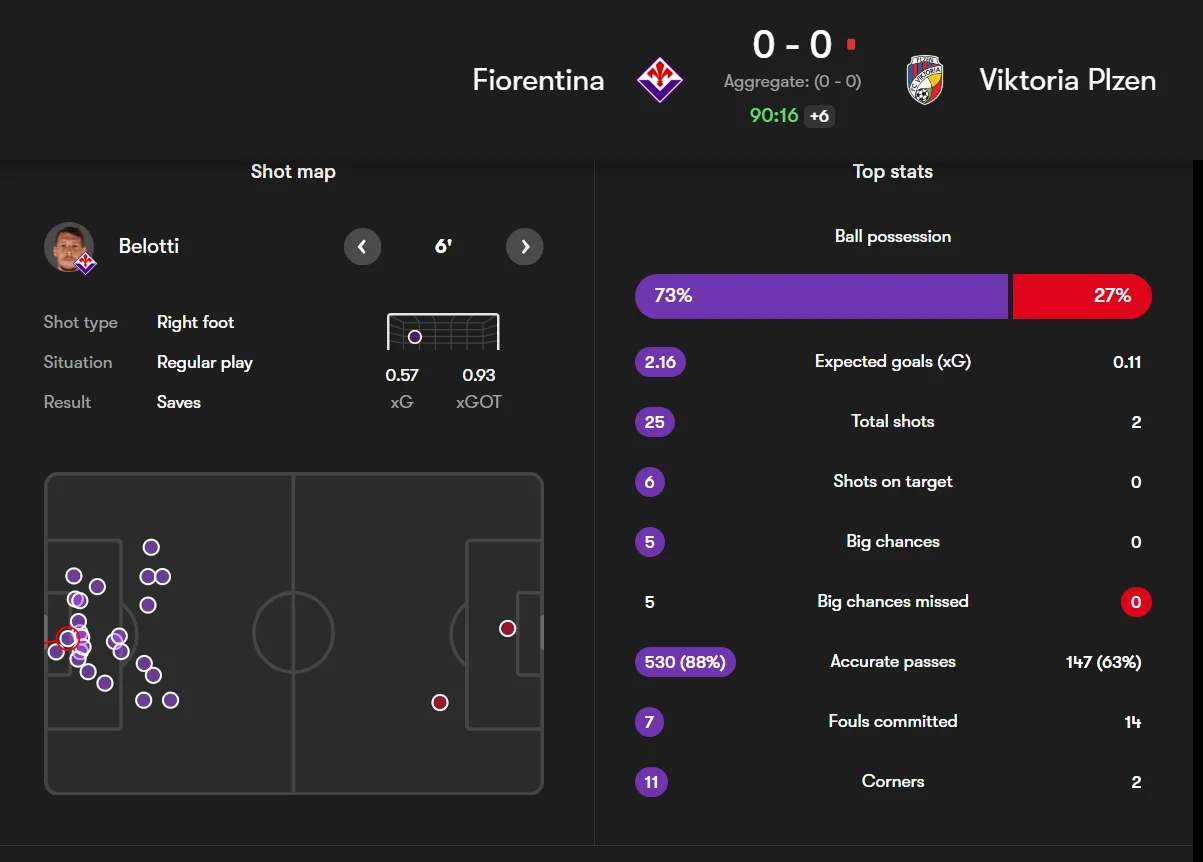The height and width of the screenshot is (862, 1203).
Task: Click the Top stats heading
Action: pos(892,172)
